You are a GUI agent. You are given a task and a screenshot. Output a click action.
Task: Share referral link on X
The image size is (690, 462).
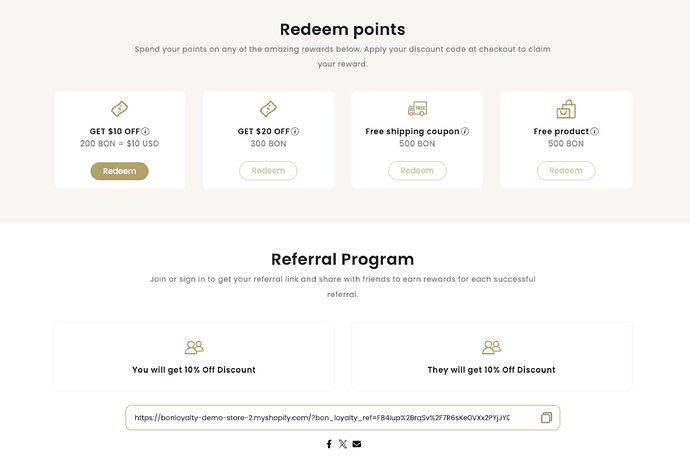pos(343,444)
